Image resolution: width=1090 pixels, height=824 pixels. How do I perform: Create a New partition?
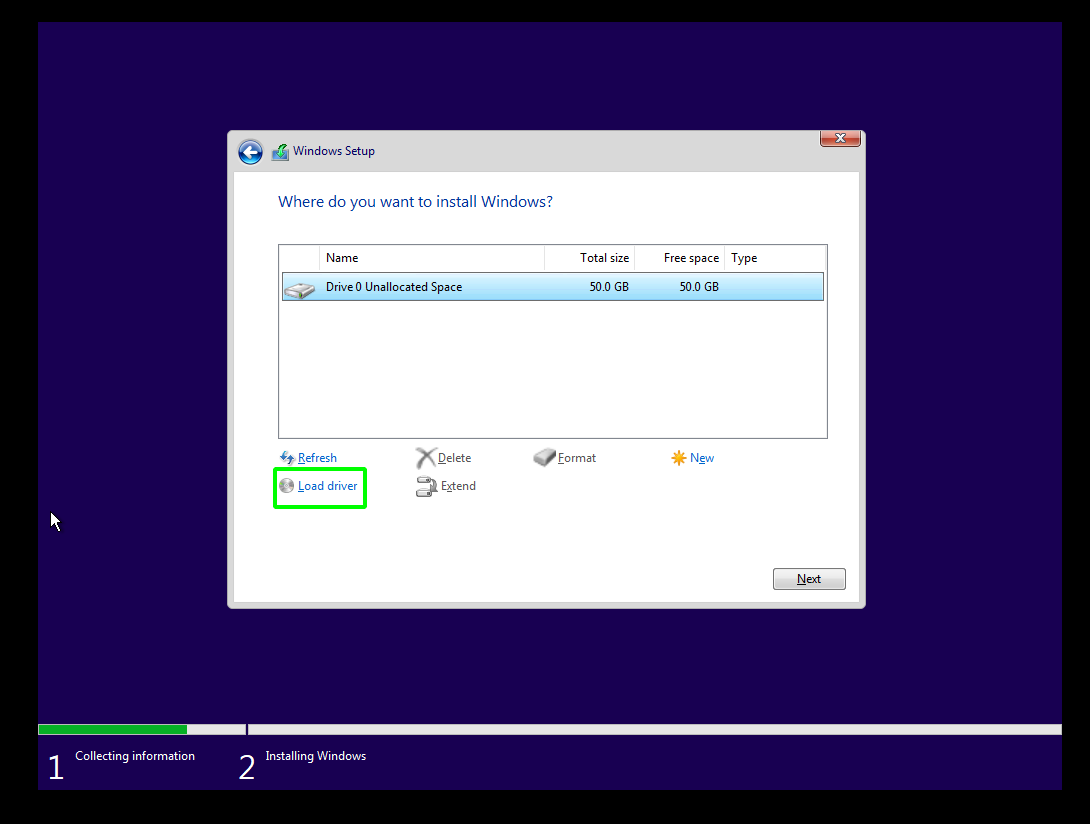(702, 458)
